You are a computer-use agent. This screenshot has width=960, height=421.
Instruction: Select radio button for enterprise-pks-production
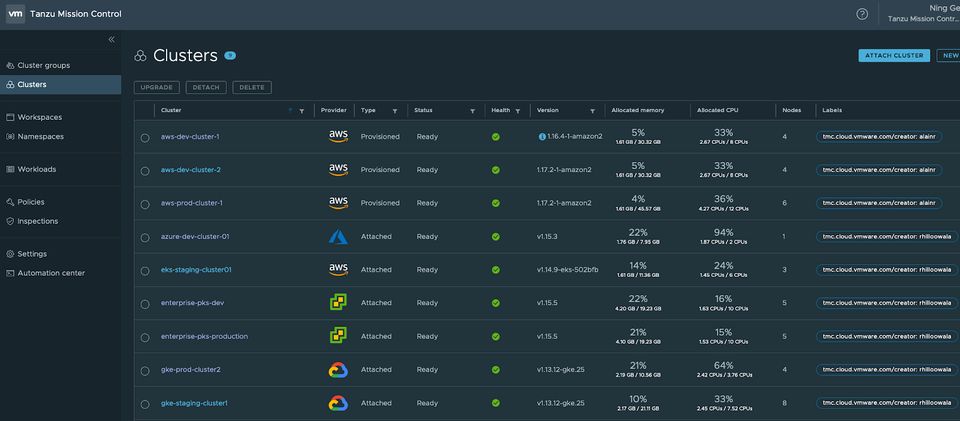[x=144, y=337]
